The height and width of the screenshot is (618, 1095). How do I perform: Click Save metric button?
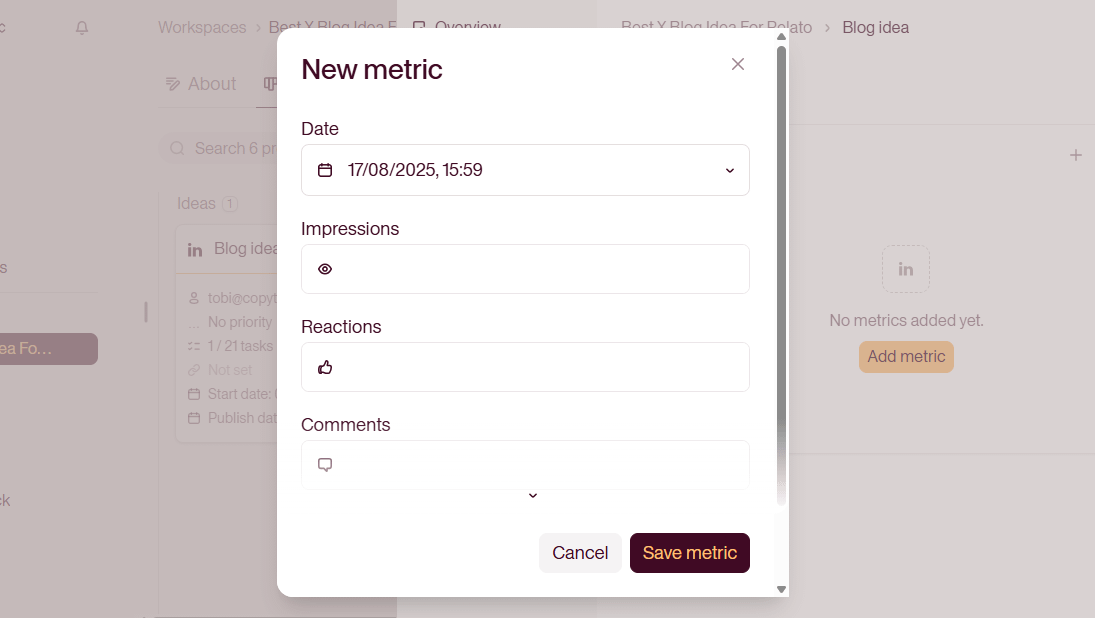point(689,553)
